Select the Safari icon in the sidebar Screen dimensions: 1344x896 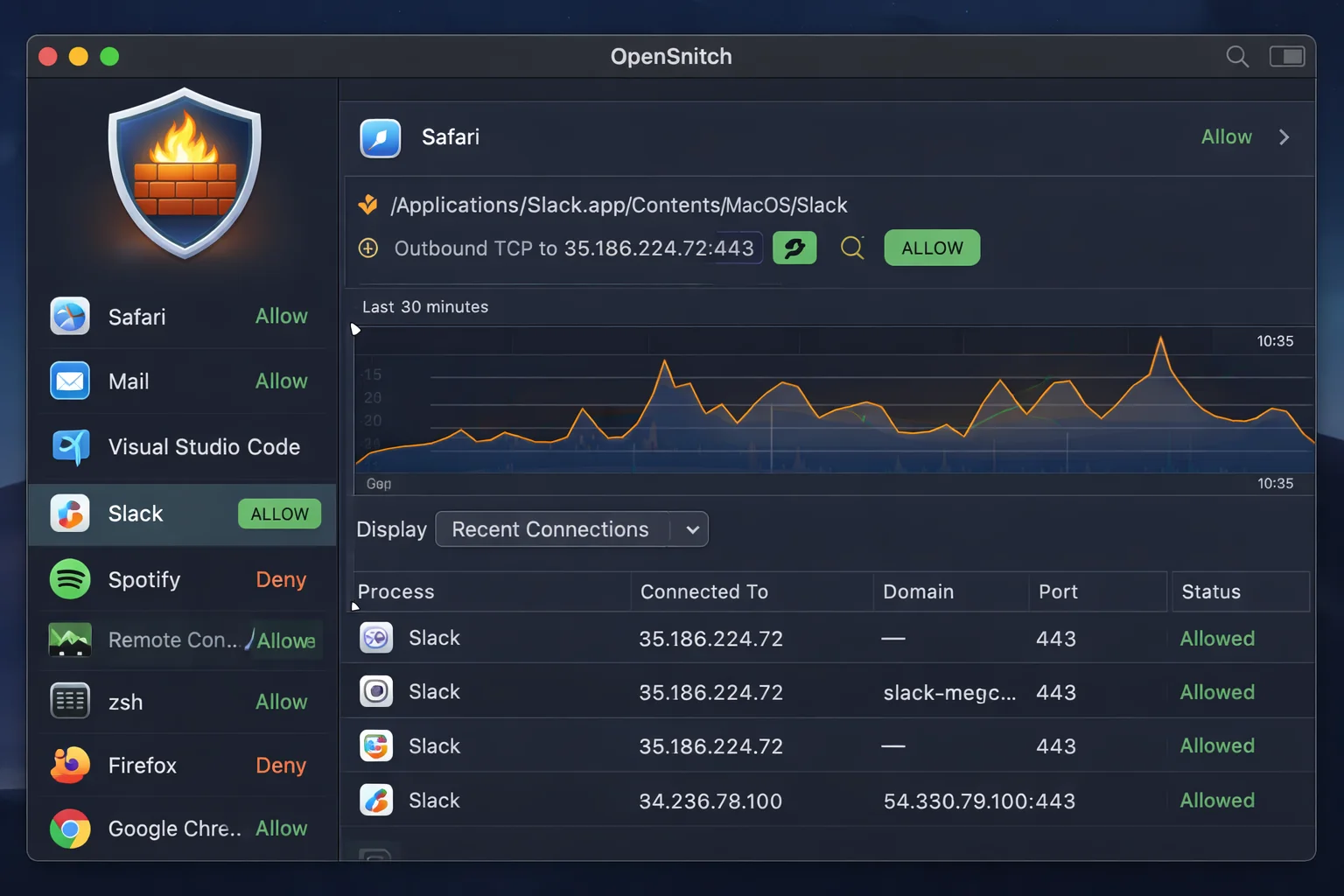point(70,316)
